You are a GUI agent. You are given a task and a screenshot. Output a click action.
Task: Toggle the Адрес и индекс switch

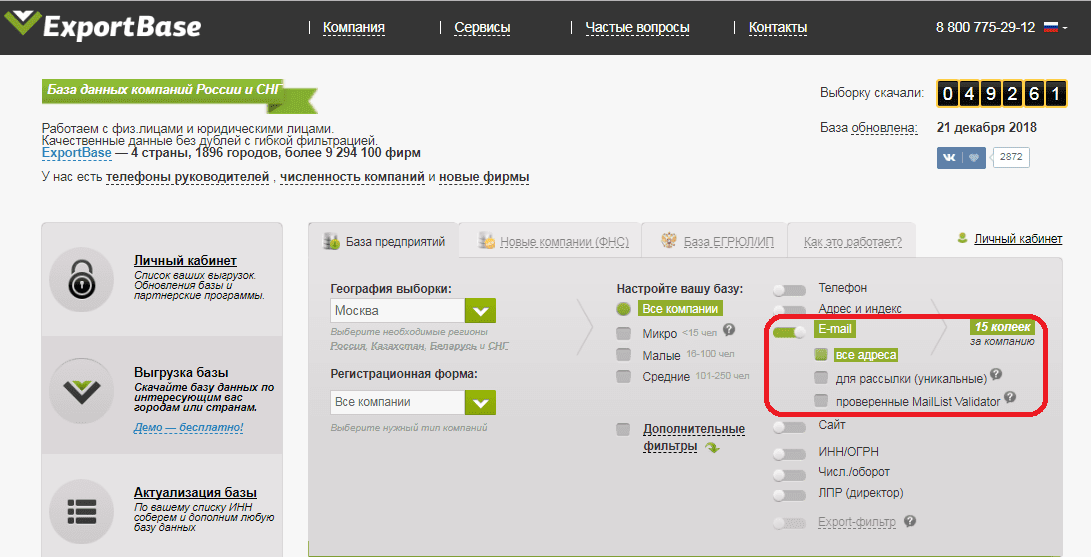click(x=789, y=310)
